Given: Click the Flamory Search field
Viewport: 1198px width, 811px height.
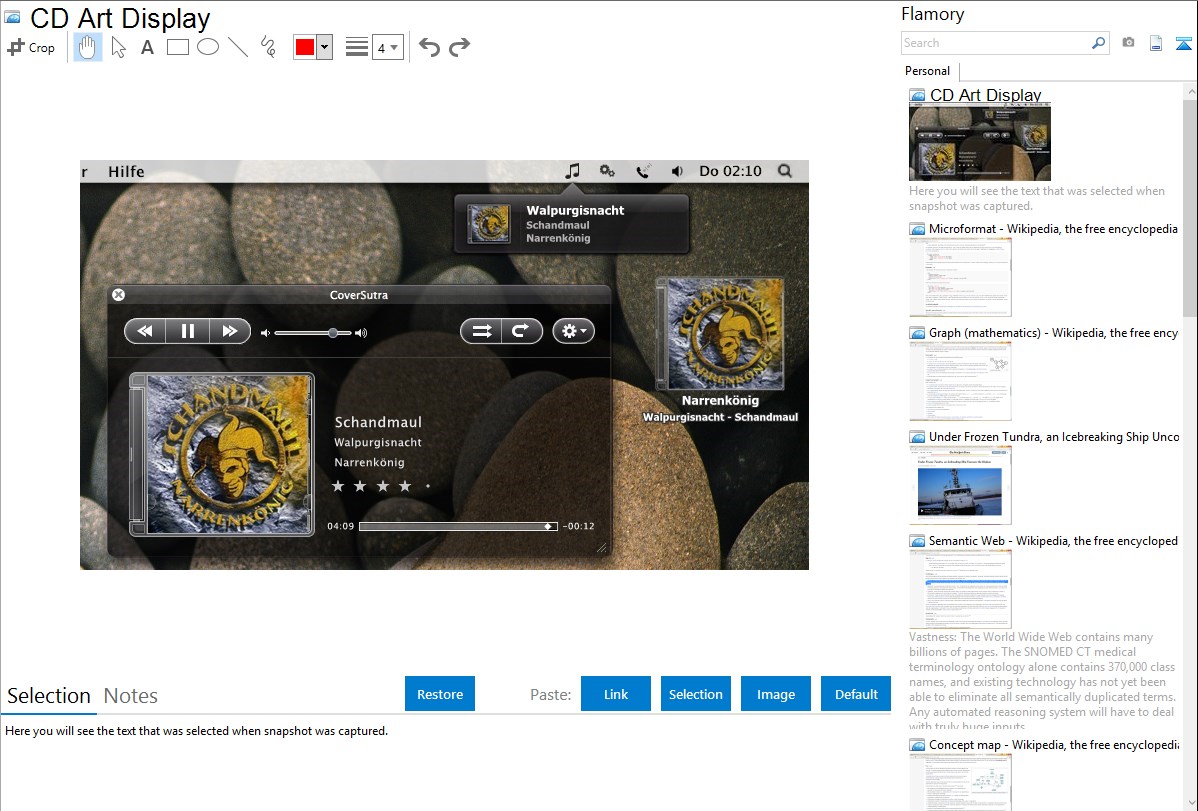Looking at the screenshot, I should [995, 43].
